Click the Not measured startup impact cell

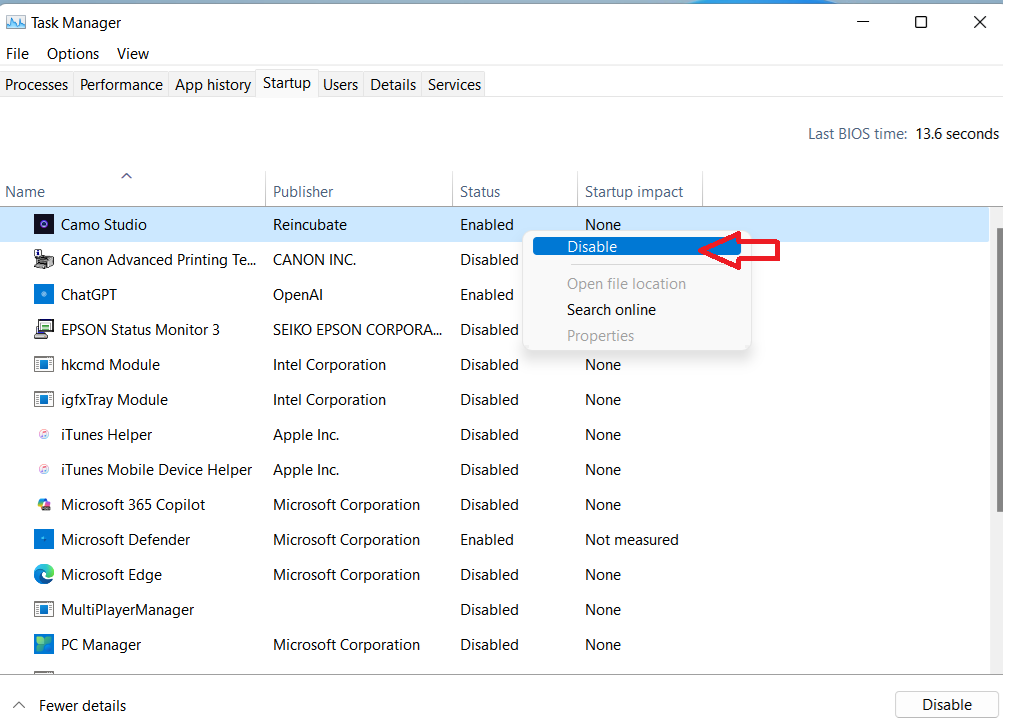tap(631, 539)
